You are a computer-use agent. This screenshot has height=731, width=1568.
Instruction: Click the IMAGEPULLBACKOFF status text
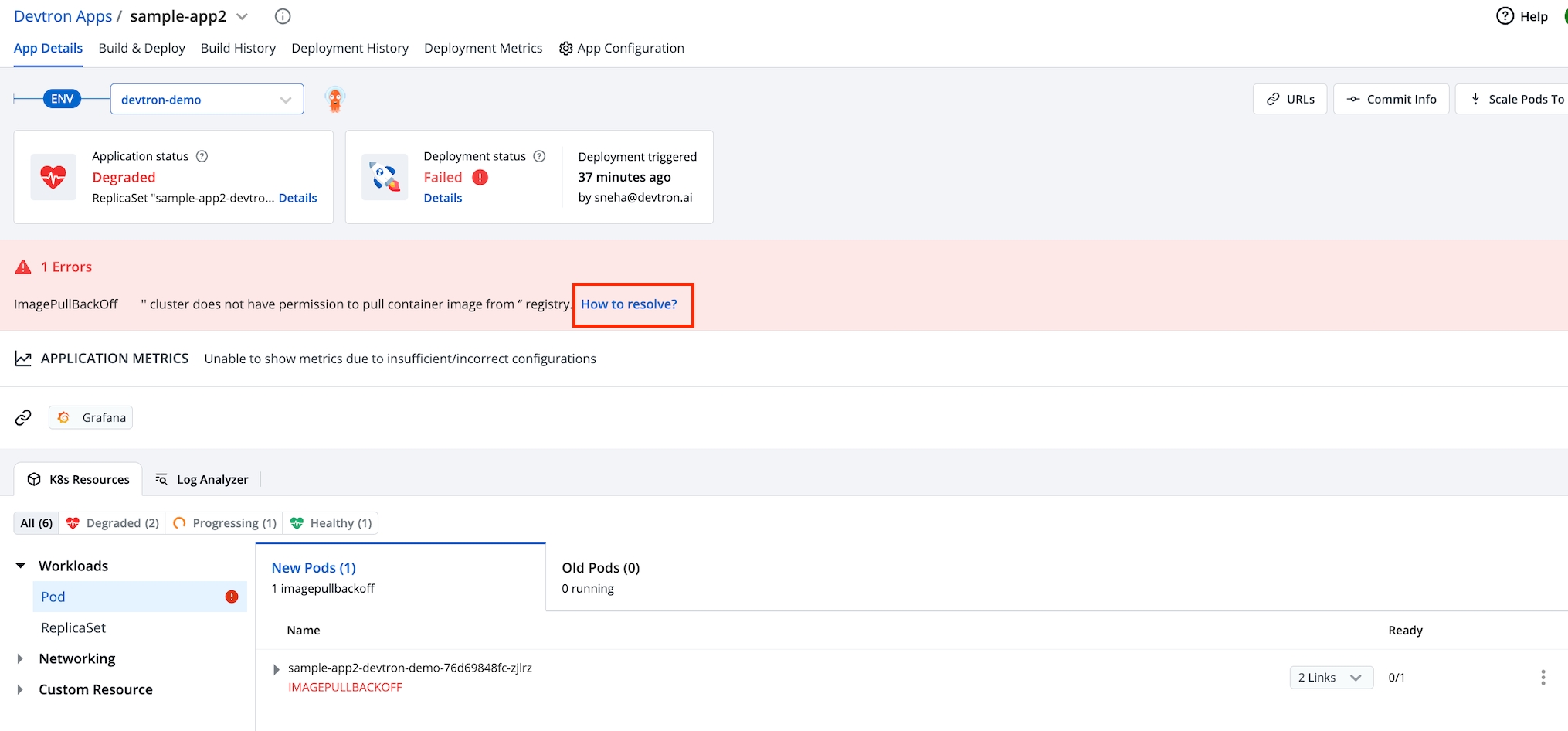(345, 687)
